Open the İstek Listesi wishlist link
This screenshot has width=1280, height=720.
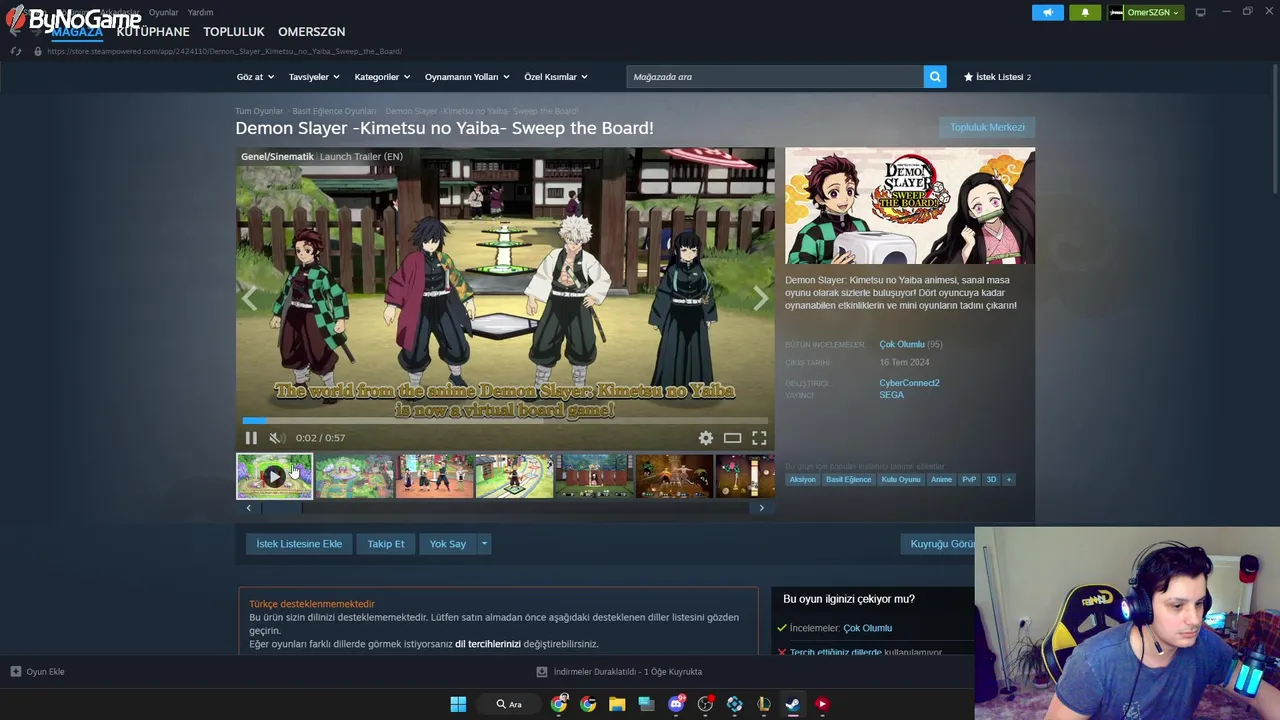[x=997, y=77]
